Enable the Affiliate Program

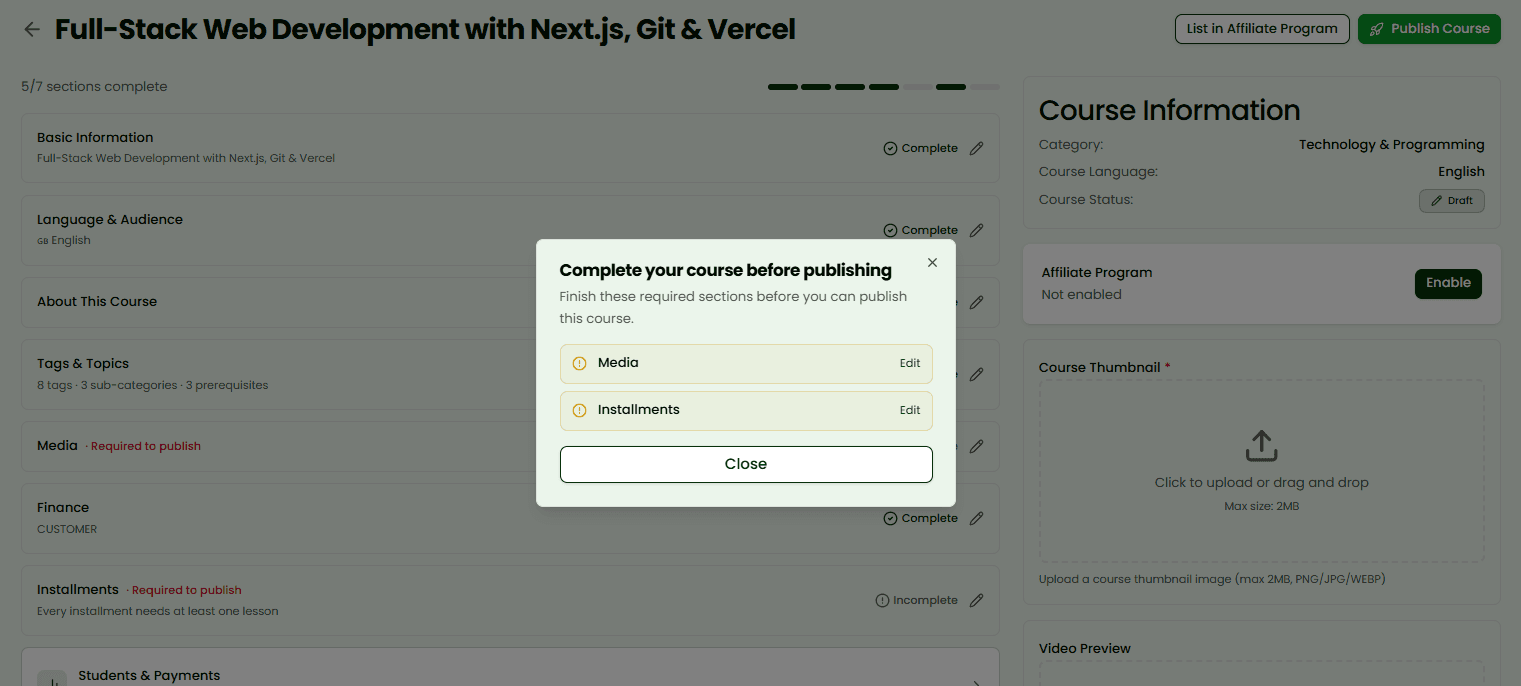point(1448,283)
